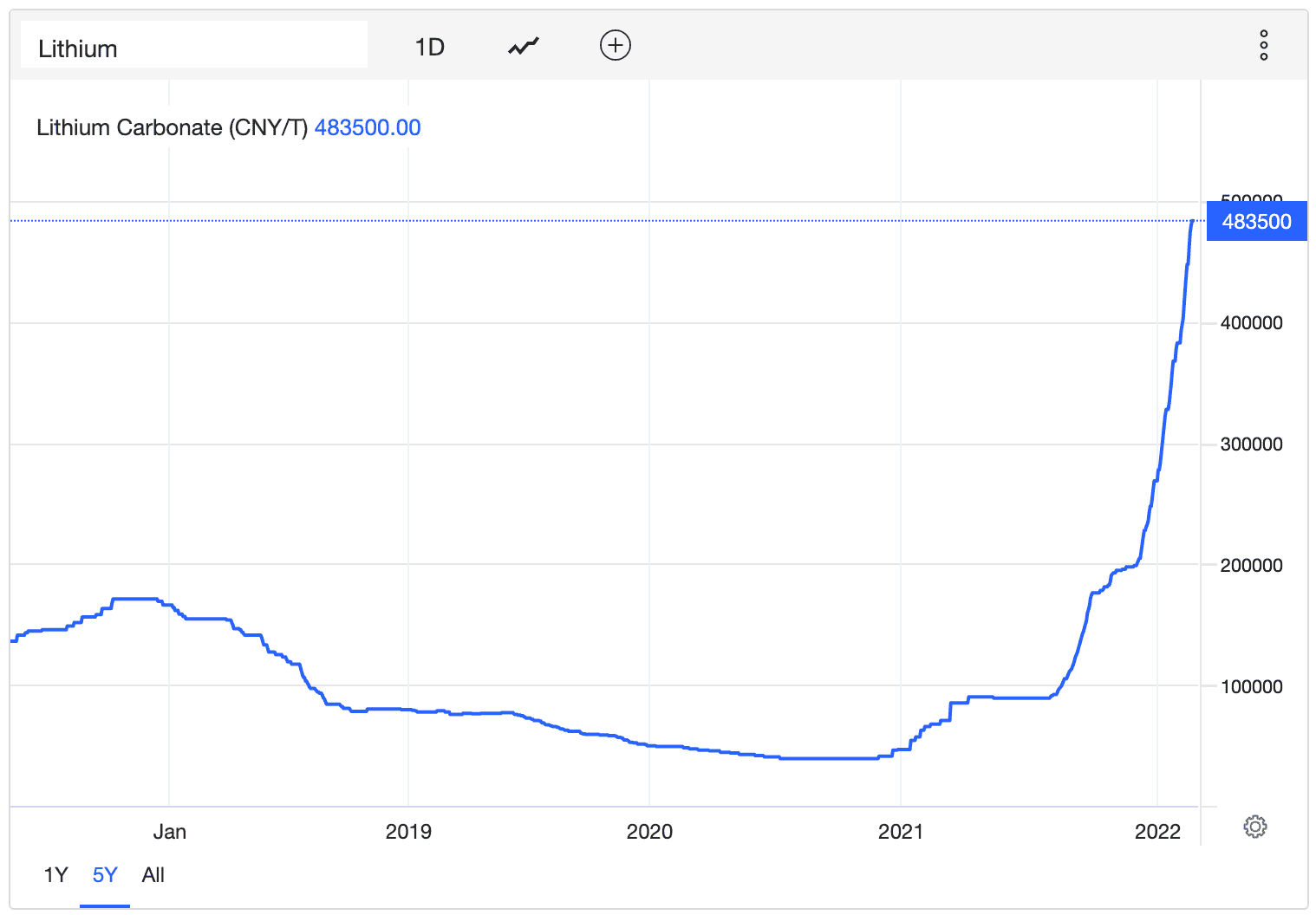
Task: Click the 483500 current price label
Action: (1256, 221)
